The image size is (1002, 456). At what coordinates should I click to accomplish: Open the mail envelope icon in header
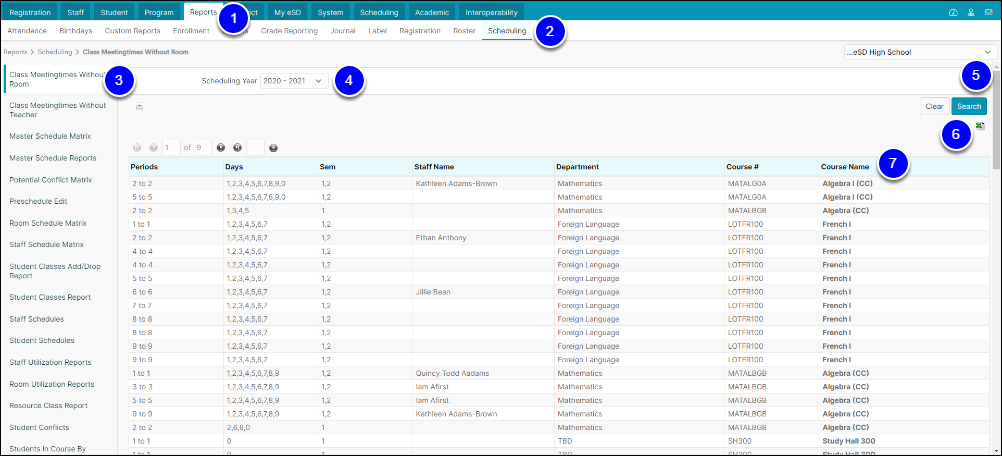tap(988, 12)
